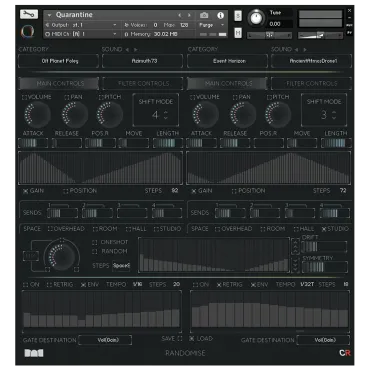The width and height of the screenshot is (370, 370).
Task: Click the Purge menu button
Action: pyautogui.click(x=212, y=25)
